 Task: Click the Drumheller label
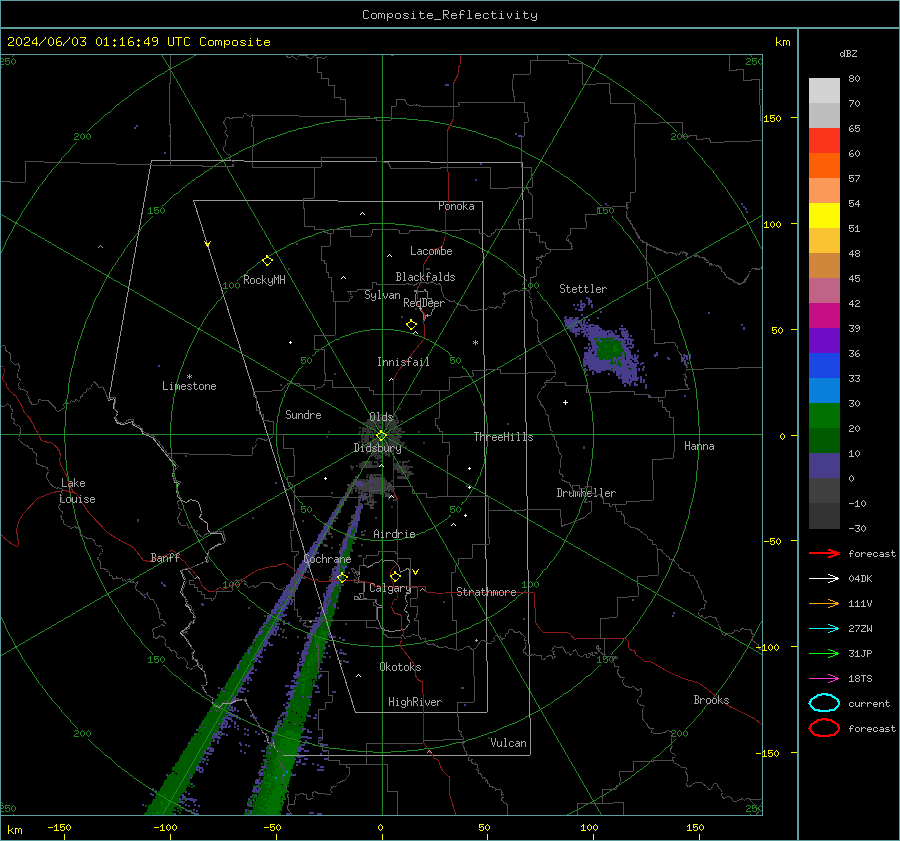(586, 493)
